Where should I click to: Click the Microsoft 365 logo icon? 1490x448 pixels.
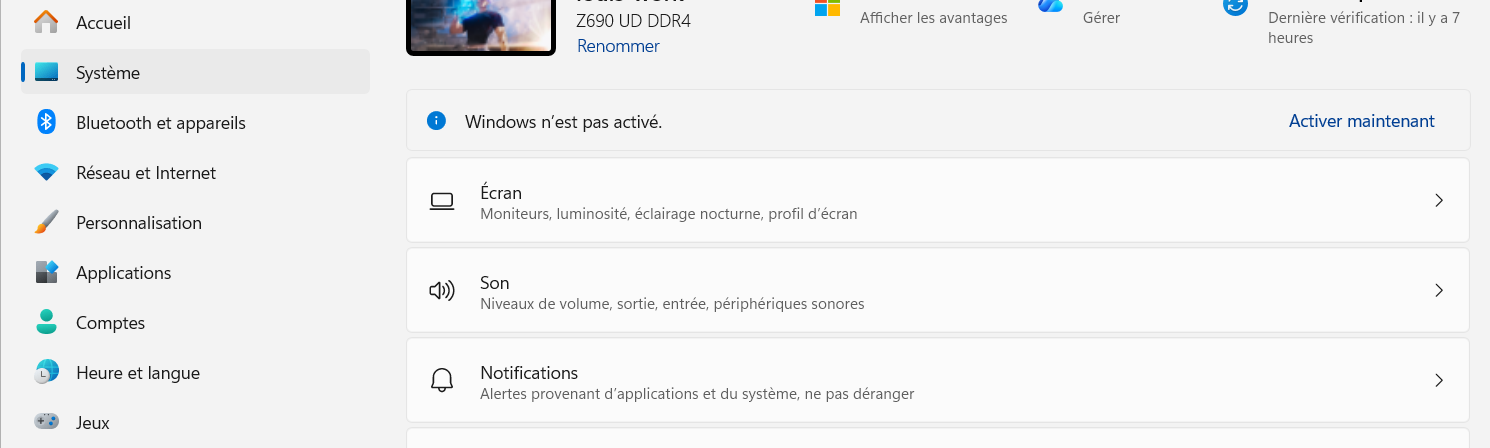click(x=827, y=8)
